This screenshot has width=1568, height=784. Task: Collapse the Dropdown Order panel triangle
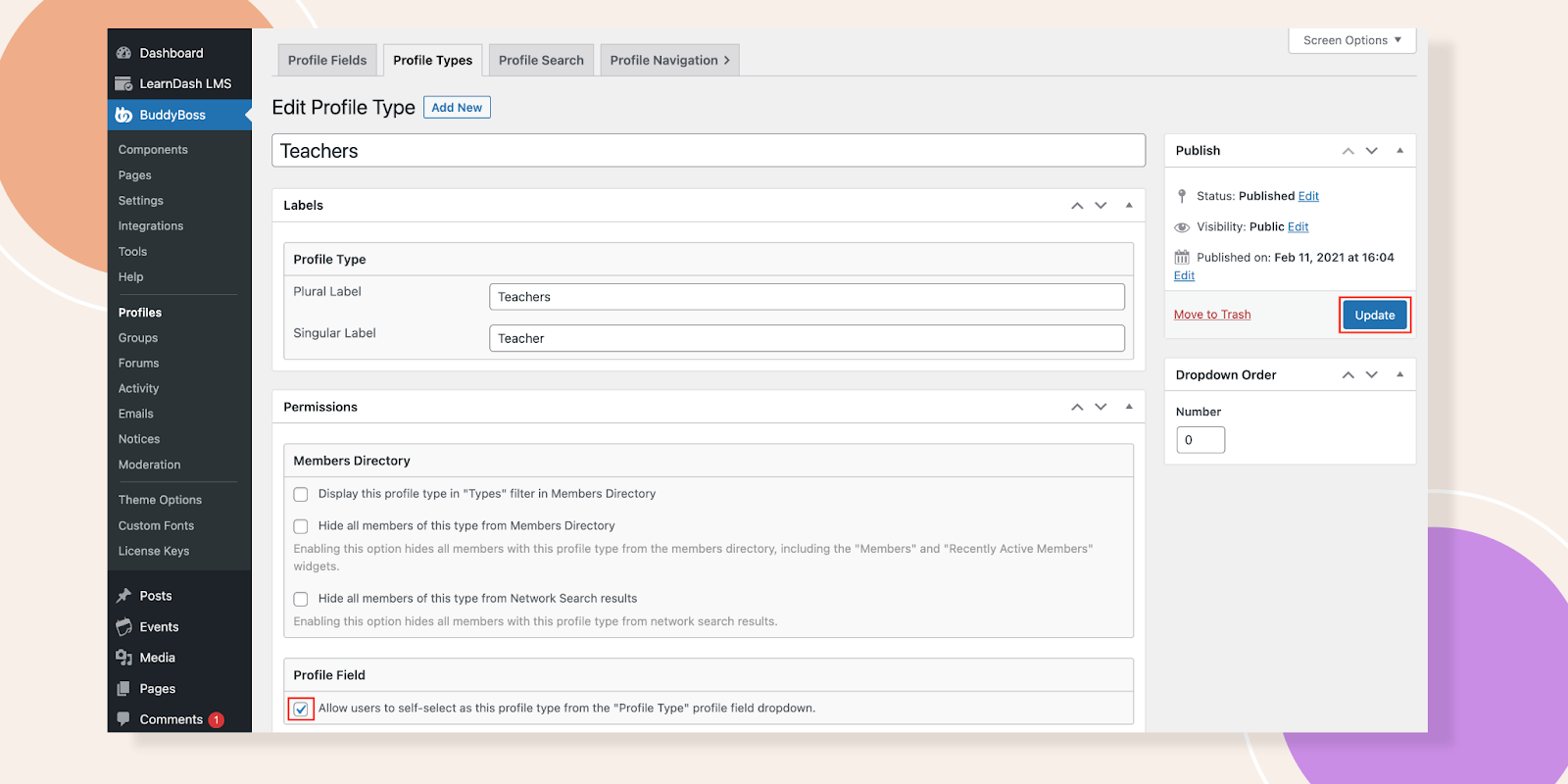[x=1399, y=374]
